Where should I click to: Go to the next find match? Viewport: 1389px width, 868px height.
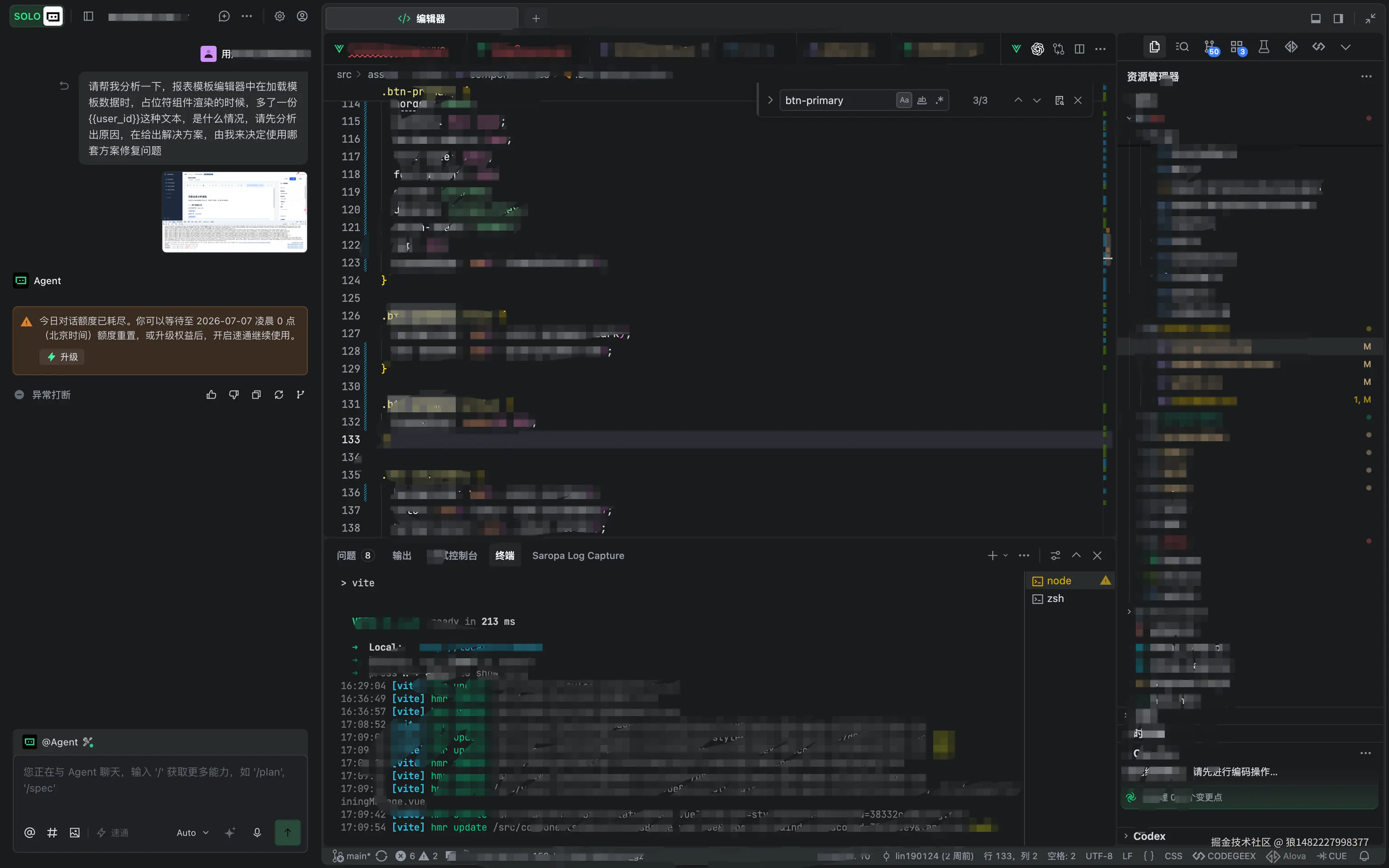click(1037, 100)
